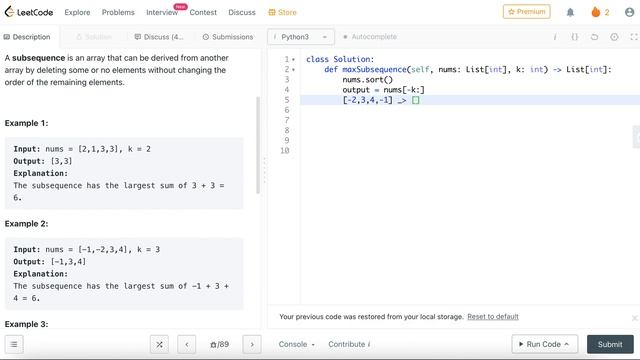Image resolution: width=640 pixels, height=360 pixels.
Task: Click the 'Output: [-1,3,4]' text
Action: coord(50,262)
